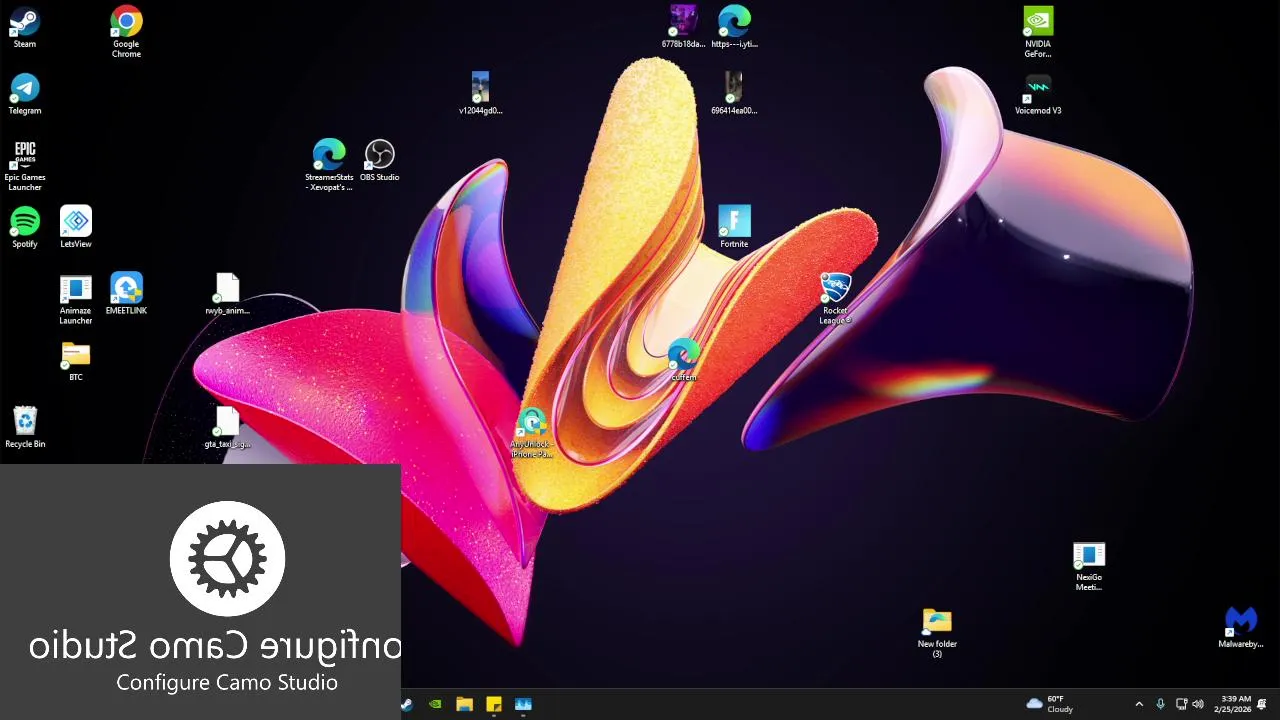The image size is (1280, 720).
Task: Show hidden system tray icons
Action: click(1138, 704)
